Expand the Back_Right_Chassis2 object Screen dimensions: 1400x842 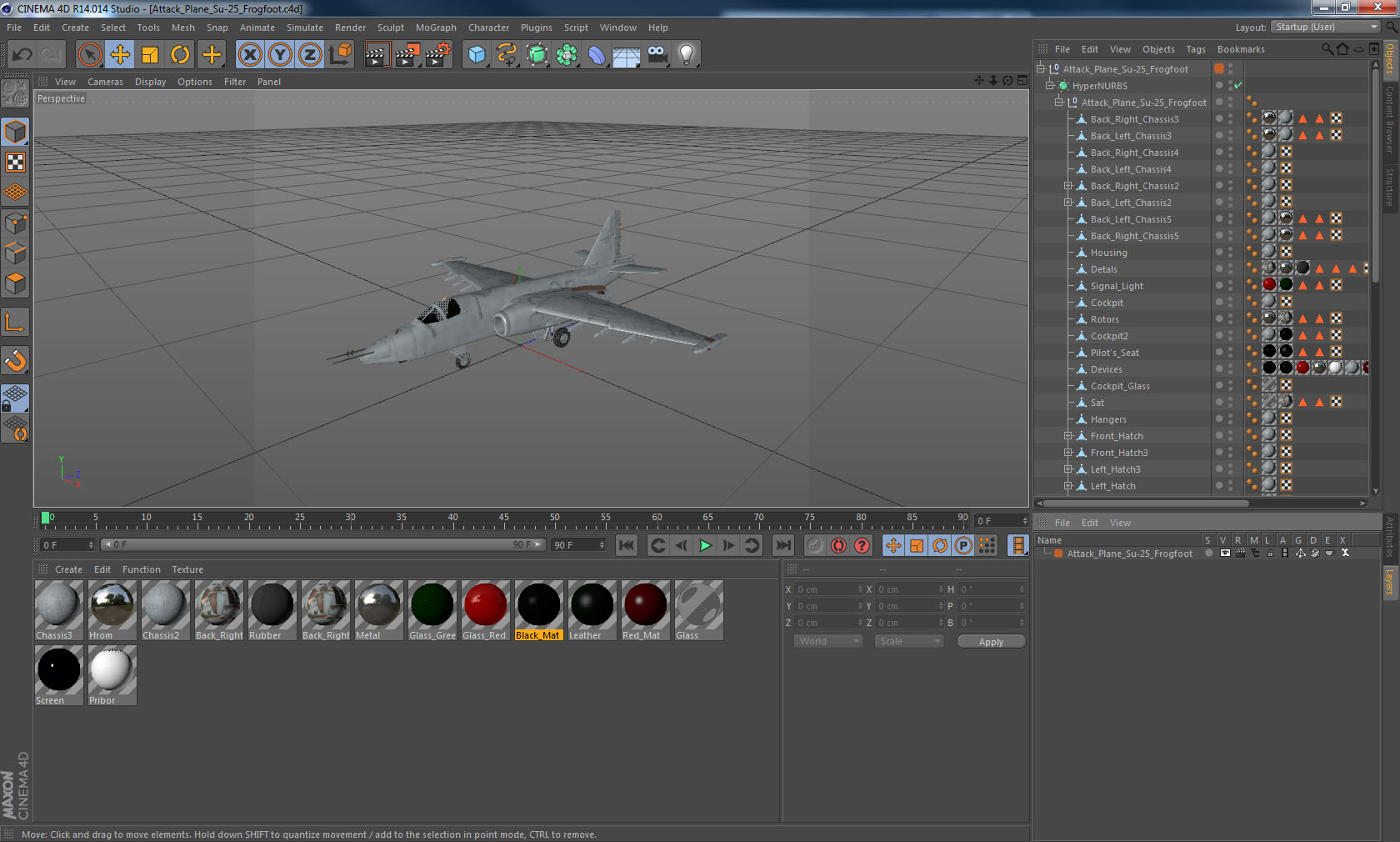click(x=1067, y=186)
